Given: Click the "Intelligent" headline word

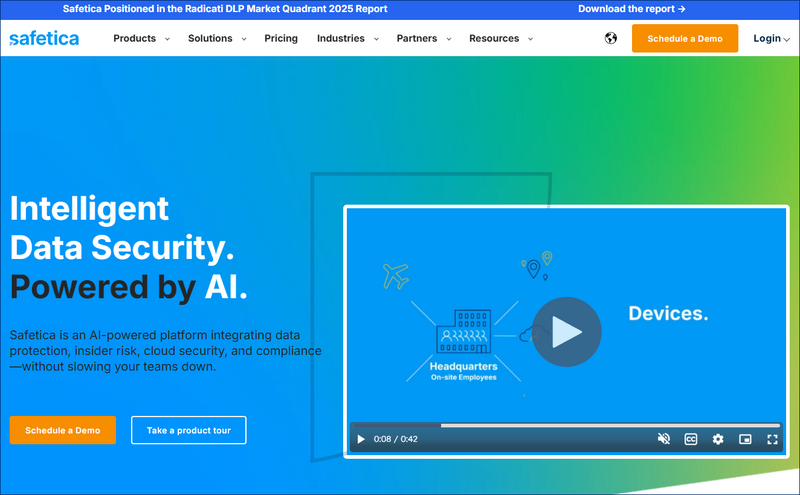Looking at the screenshot, I should [89, 209].
